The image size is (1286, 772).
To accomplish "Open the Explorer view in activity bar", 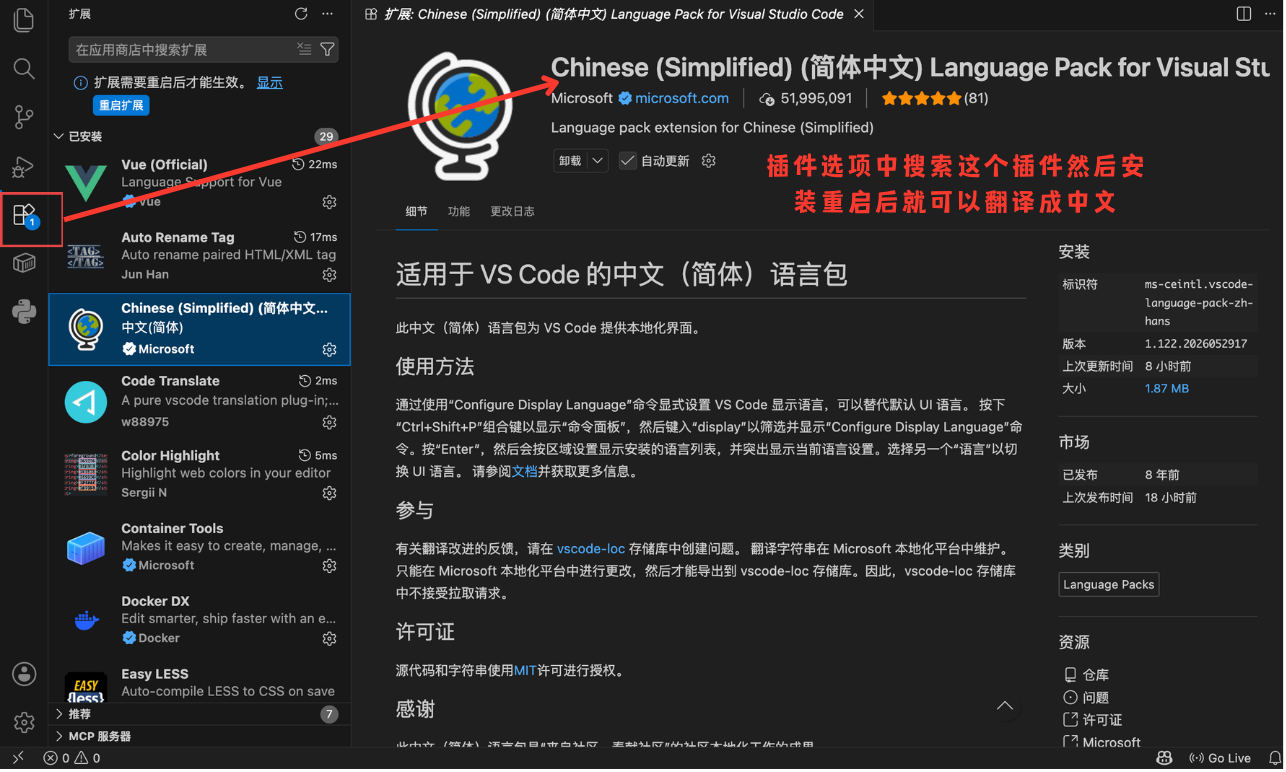I will click(x=24, y=20).
